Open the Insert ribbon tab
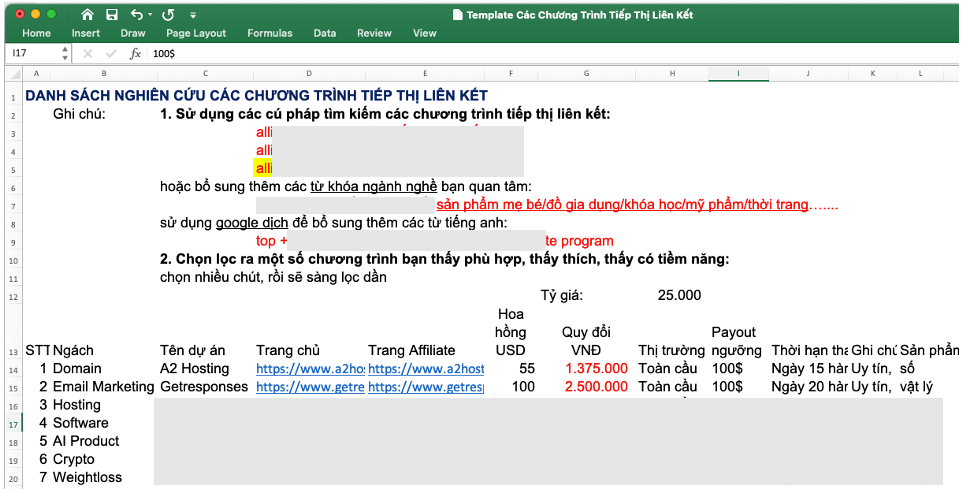Viewport: 964px width, 489px height. [x=85, y=33]
